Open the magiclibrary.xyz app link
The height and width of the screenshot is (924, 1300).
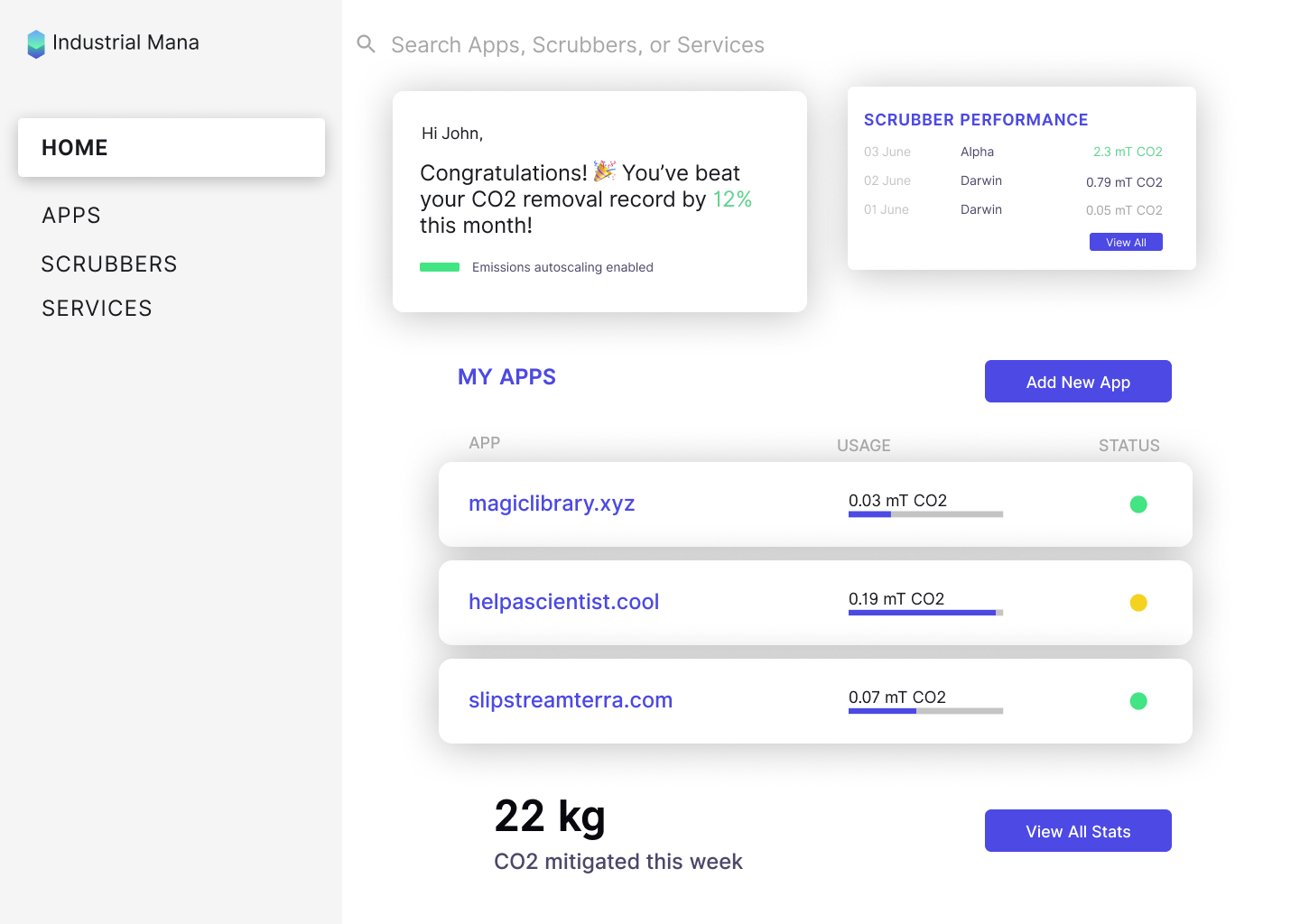click(552, 504)
